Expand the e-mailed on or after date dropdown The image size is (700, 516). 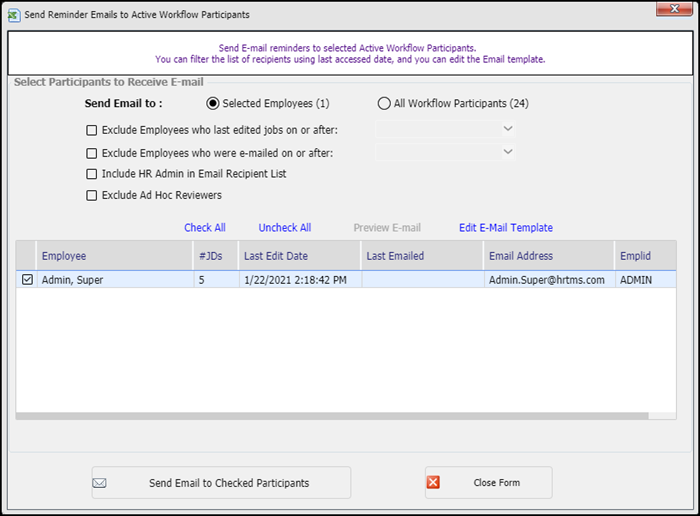click(x=508, y=152)
